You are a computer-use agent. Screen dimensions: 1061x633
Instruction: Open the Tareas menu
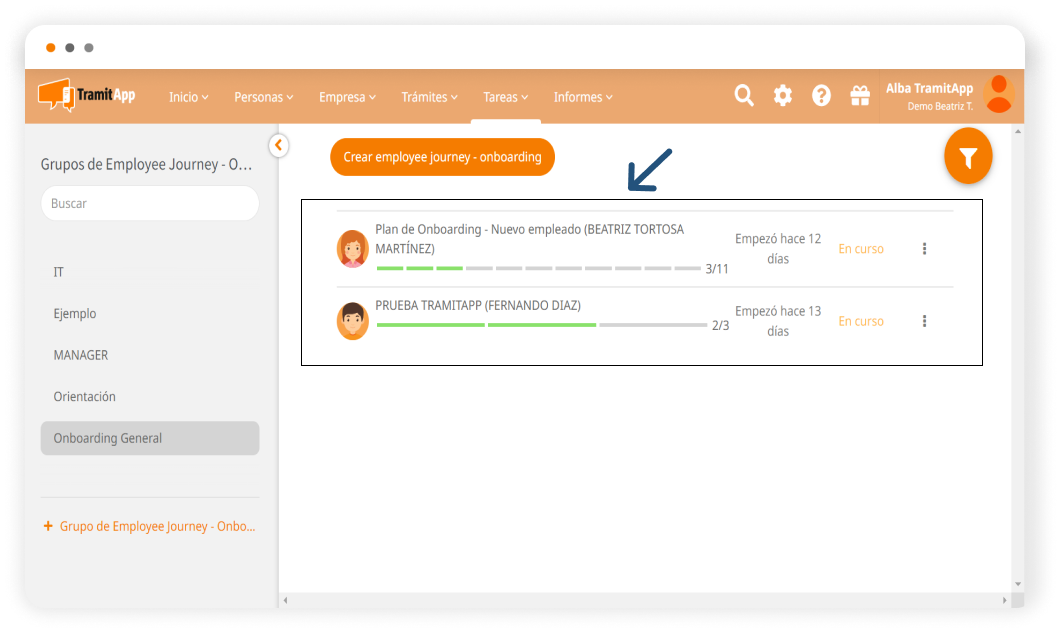point(505,97)
